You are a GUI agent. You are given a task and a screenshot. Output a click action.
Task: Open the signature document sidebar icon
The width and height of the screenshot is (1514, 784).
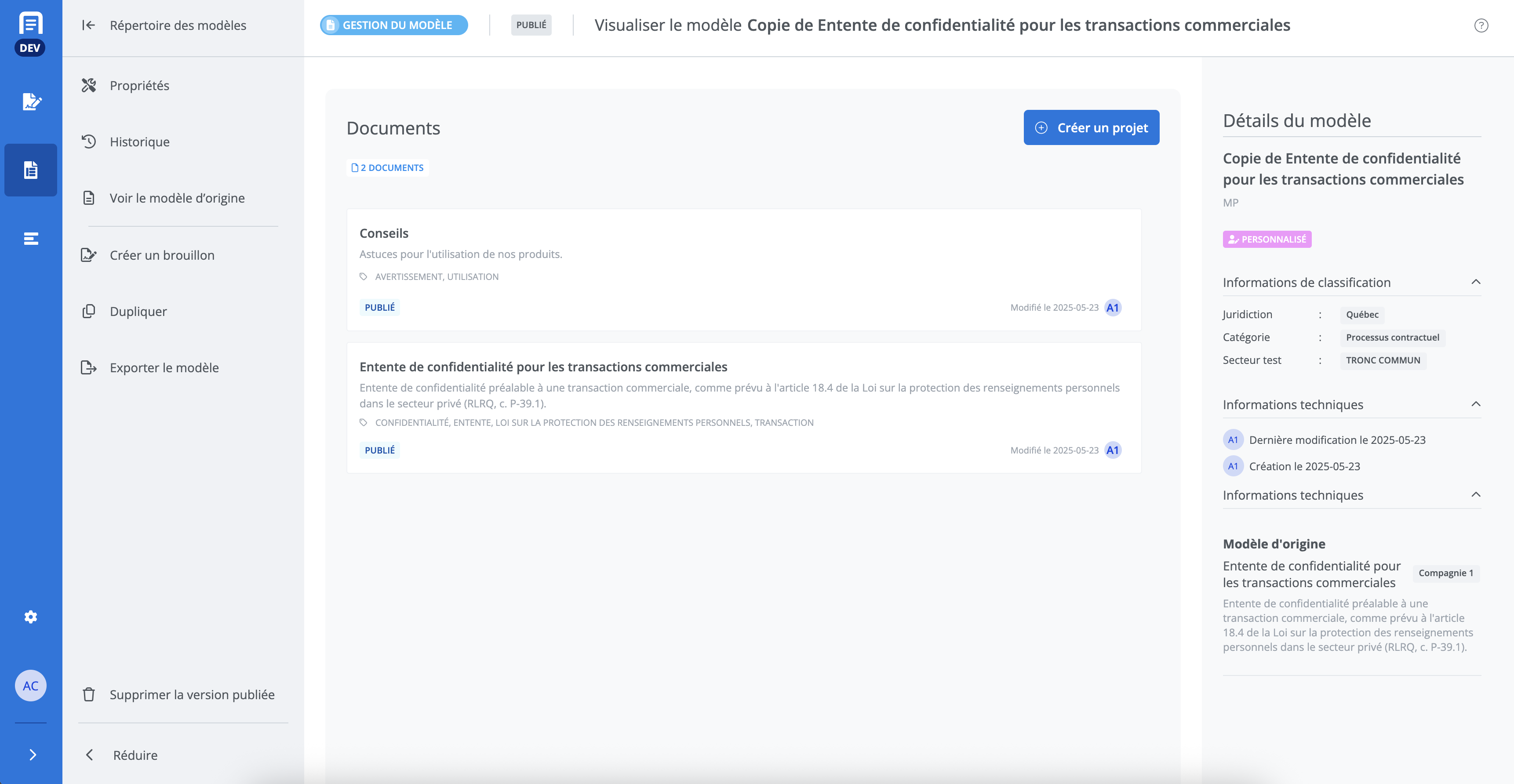(x=31, y=102)
